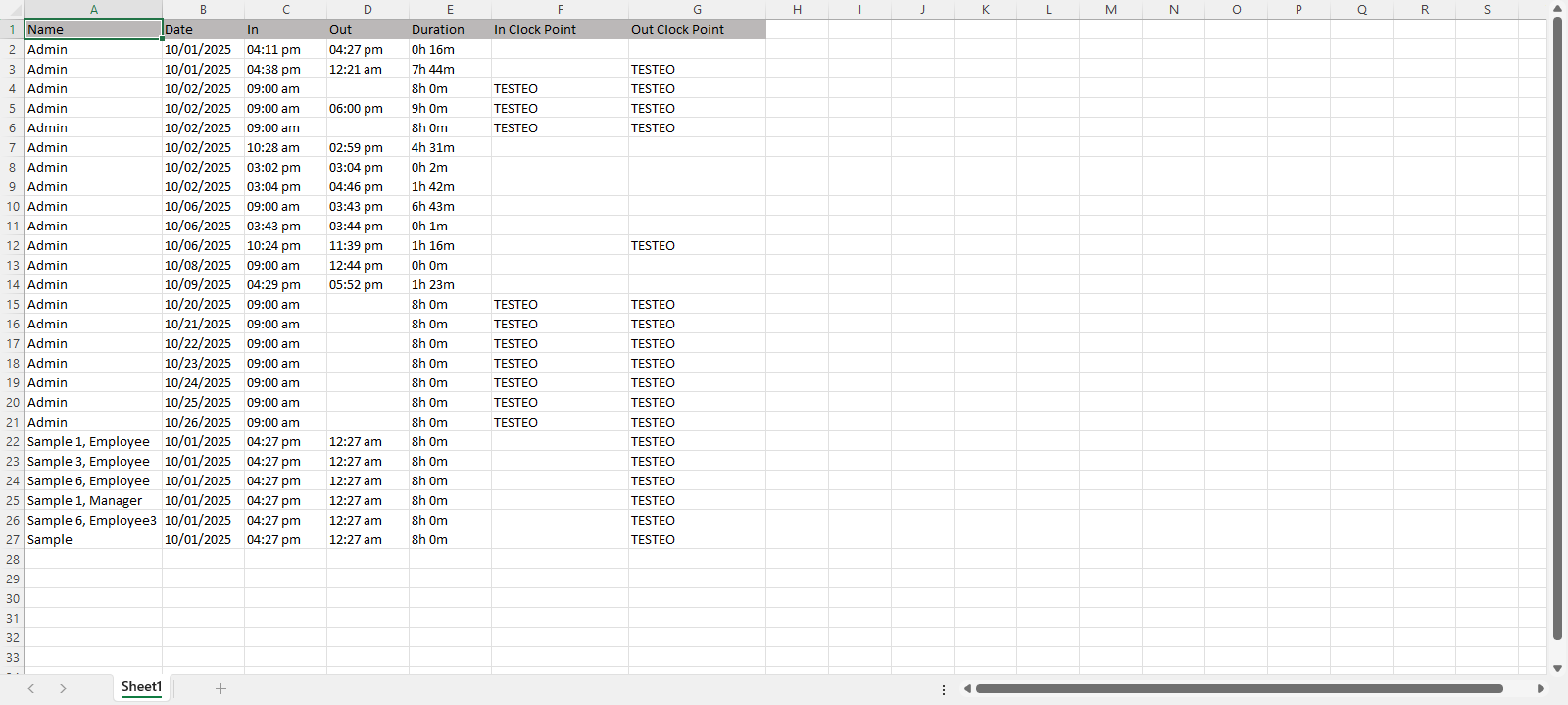Add a new sheet with plus icon
The image size is (1568, 705).
[x=220, y=688]
